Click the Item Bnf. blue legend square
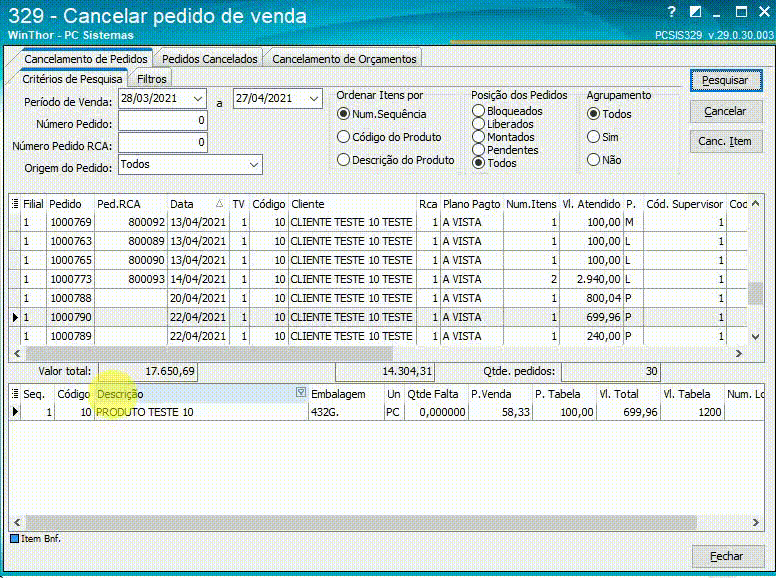Screen dimensions: 776x578 click(15, 538)
